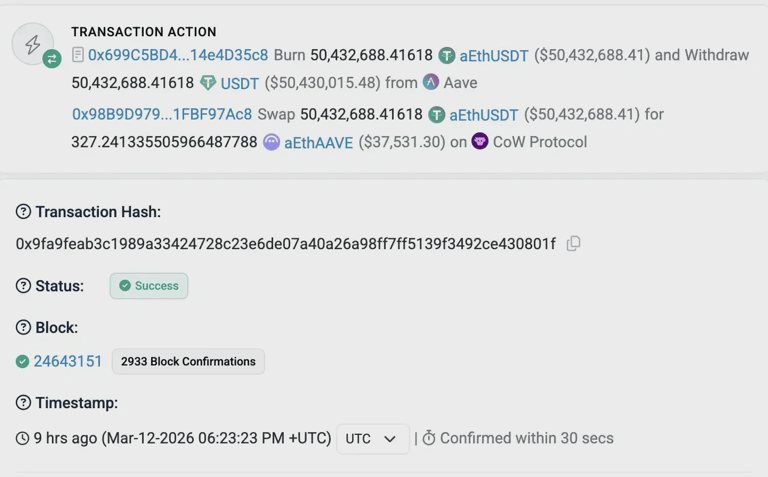The height and width of the screenshot is (477, 768).
Task: Click the Status help question icon
Action: (23, 286)
